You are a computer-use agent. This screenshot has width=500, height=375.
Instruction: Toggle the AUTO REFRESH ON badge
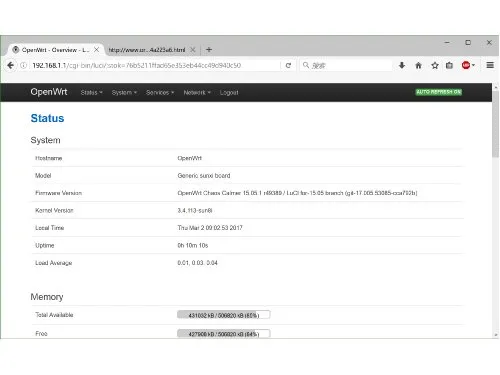pos(439,92)
